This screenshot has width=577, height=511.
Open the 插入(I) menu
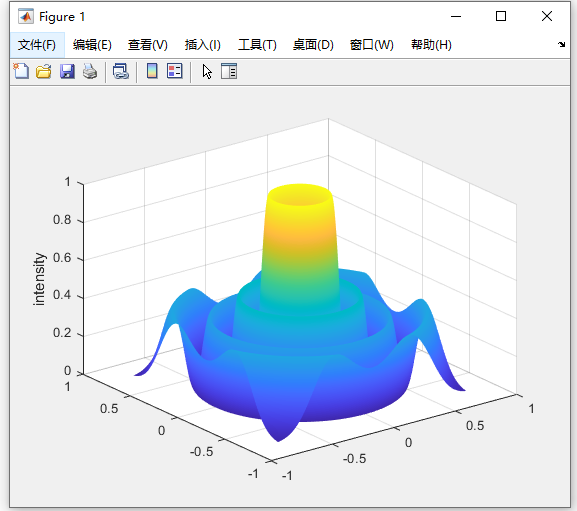click(x=202, y=45)
